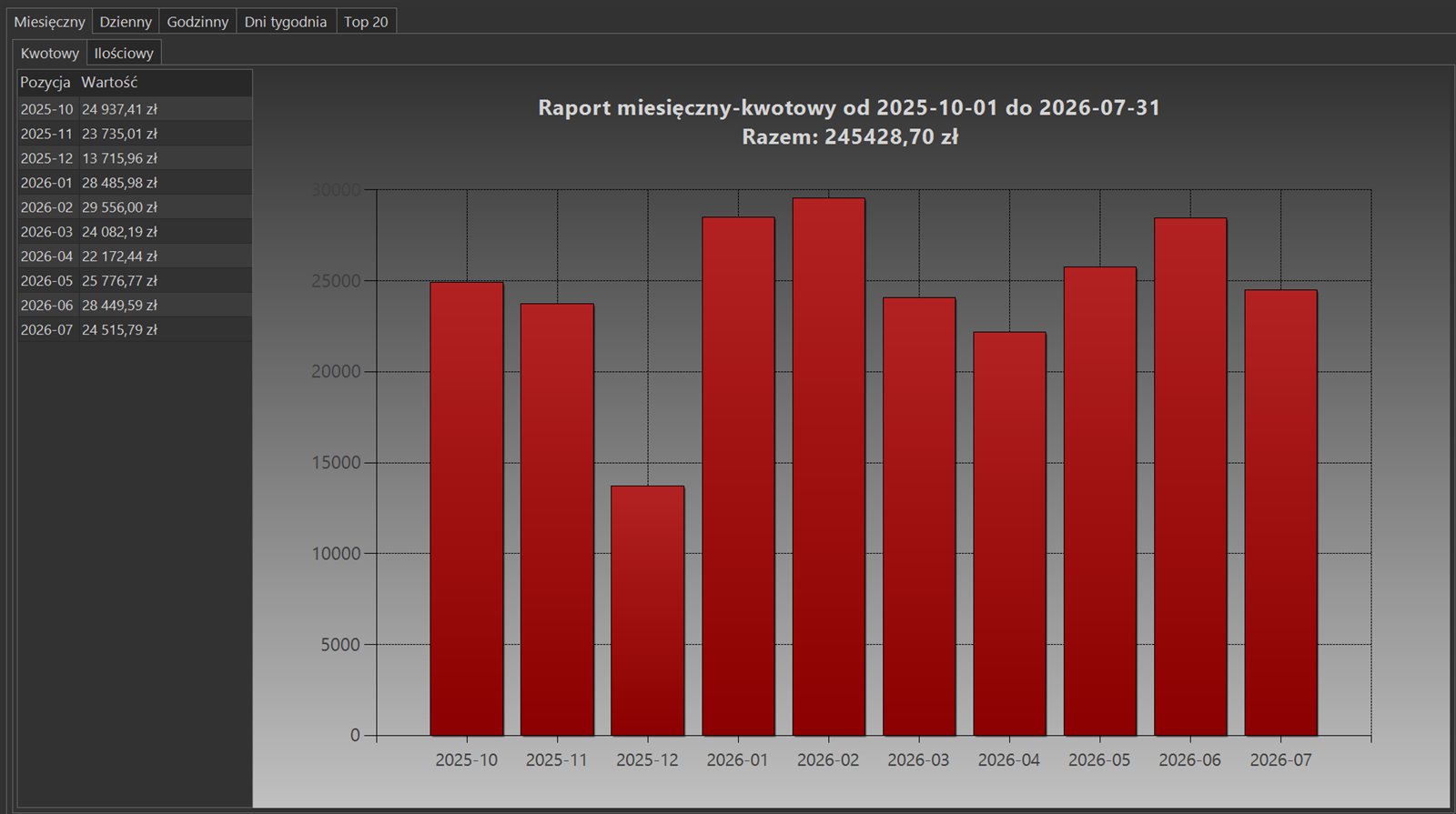
Task: Click the value 28 449,59 zł
Action: pos(119,306)
